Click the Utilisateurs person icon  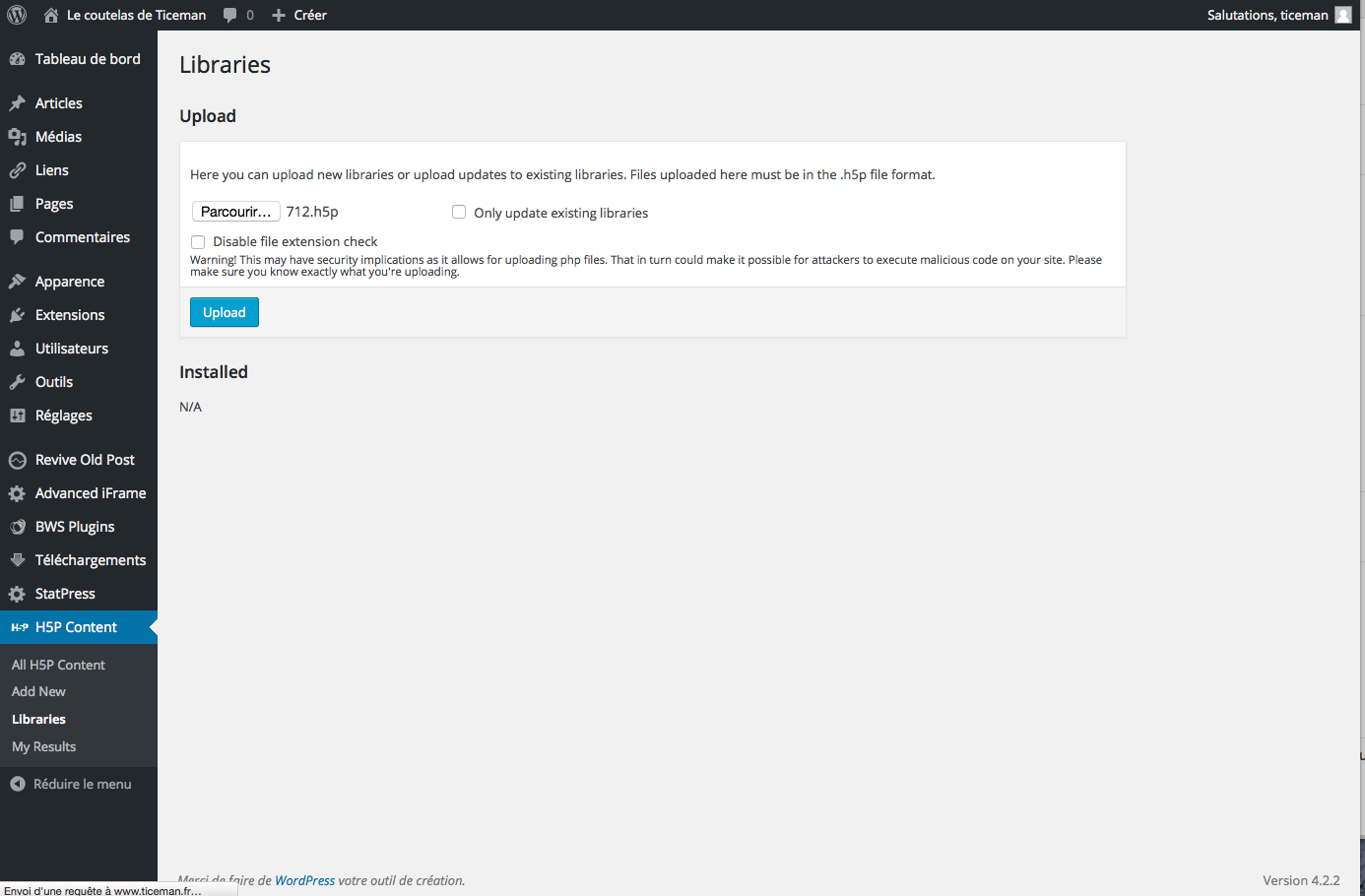coord(17,349)
